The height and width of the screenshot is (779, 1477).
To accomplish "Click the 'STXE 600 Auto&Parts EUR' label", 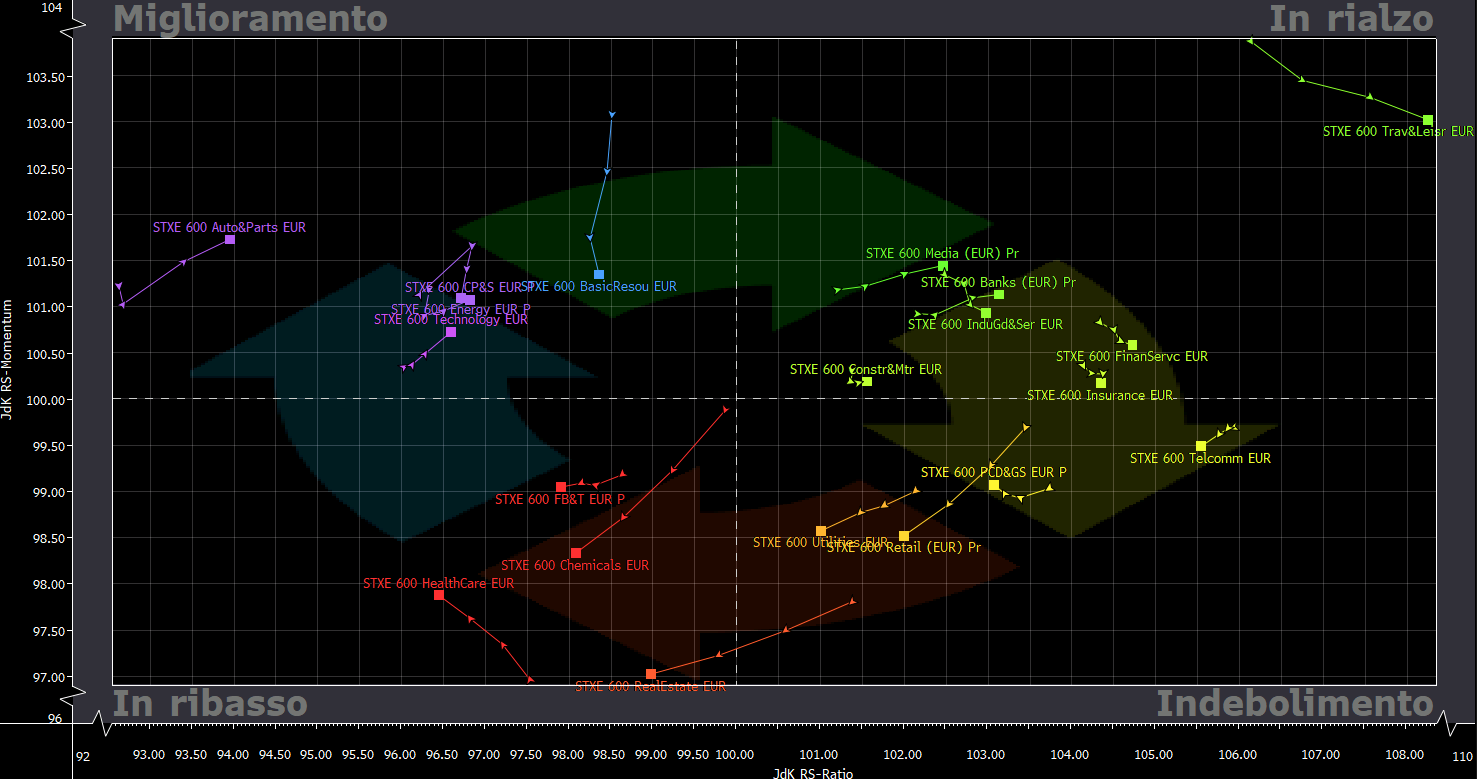I will click(229, 227).
